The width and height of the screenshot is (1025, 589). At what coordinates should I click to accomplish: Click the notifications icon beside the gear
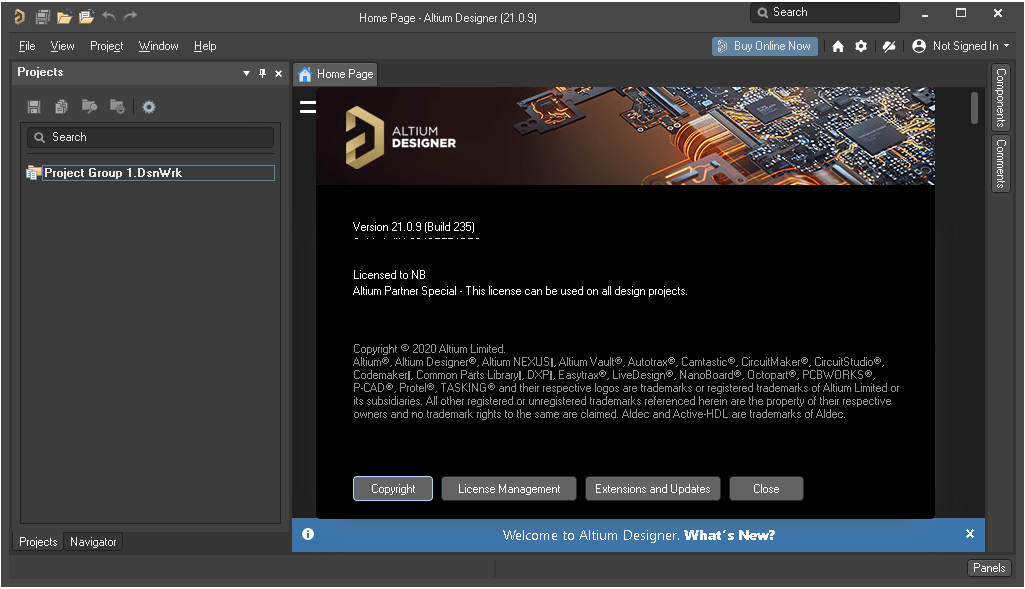tap(889, 46)
